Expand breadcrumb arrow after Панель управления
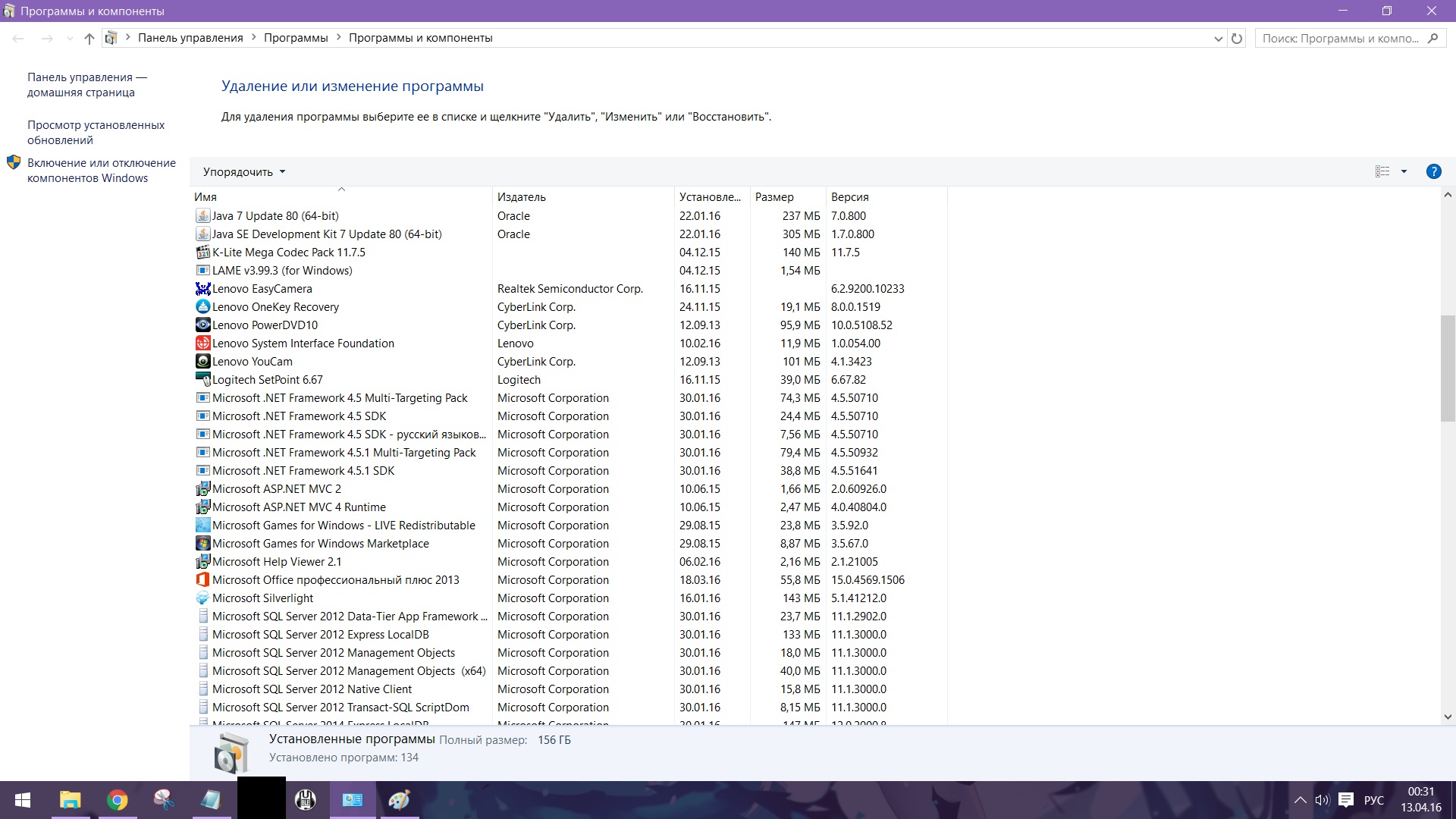Viewport: 1456px width, 819px height. pos(253,38)
